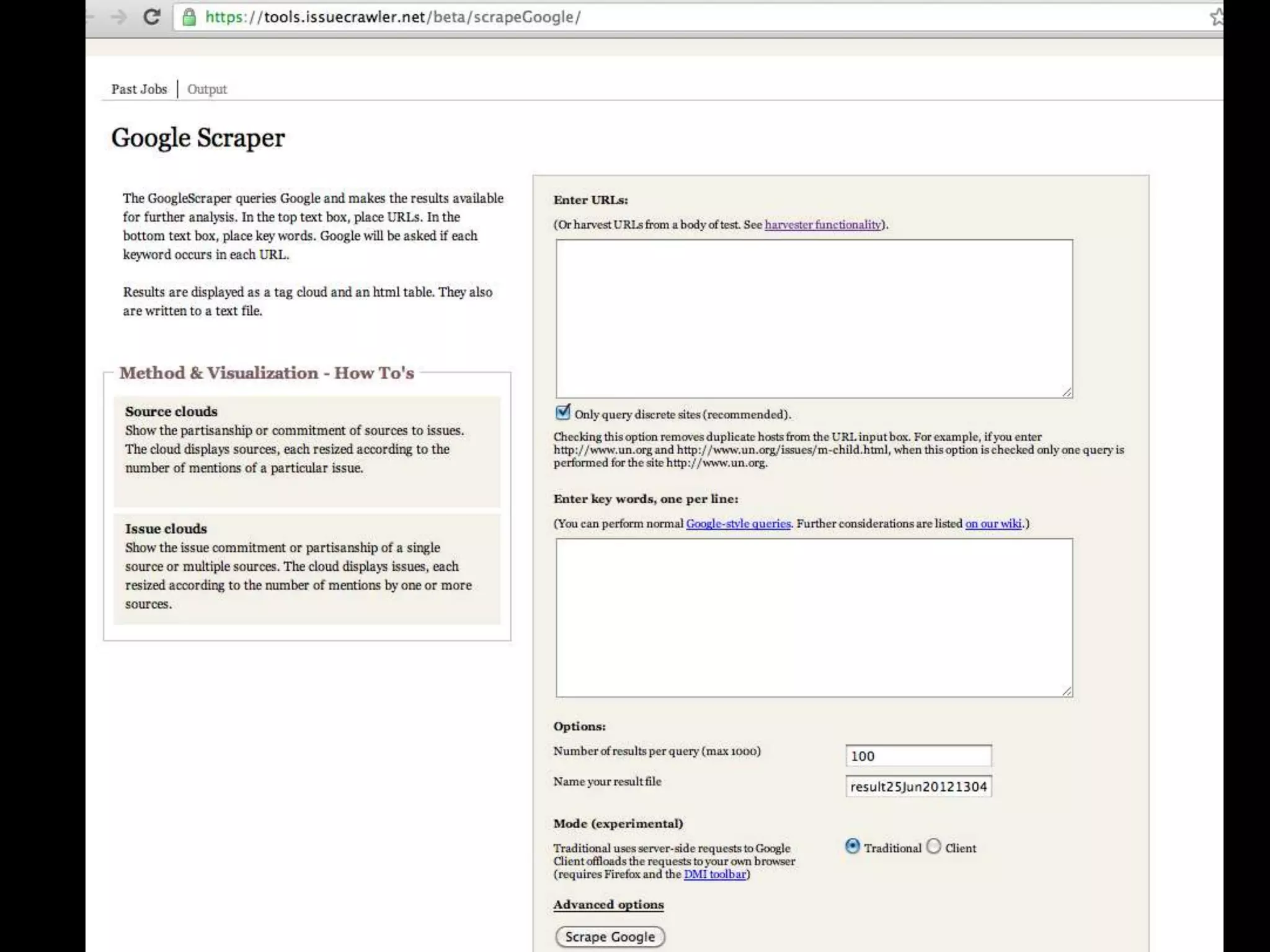Follow the Google-style queries link

[738, 524]
